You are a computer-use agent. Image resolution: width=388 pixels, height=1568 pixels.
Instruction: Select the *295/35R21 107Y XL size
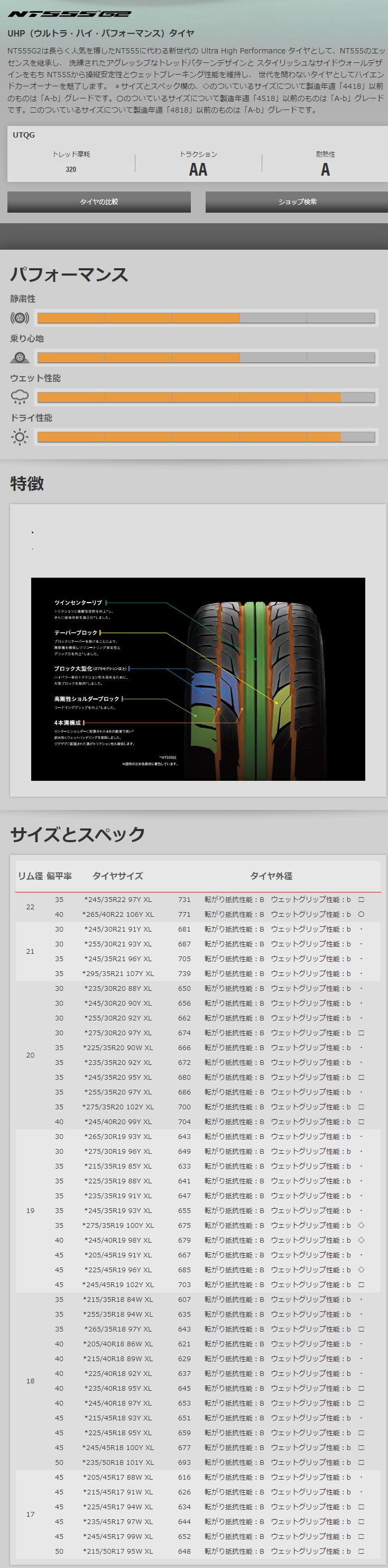pyautogui.click(x=118, y=974)
